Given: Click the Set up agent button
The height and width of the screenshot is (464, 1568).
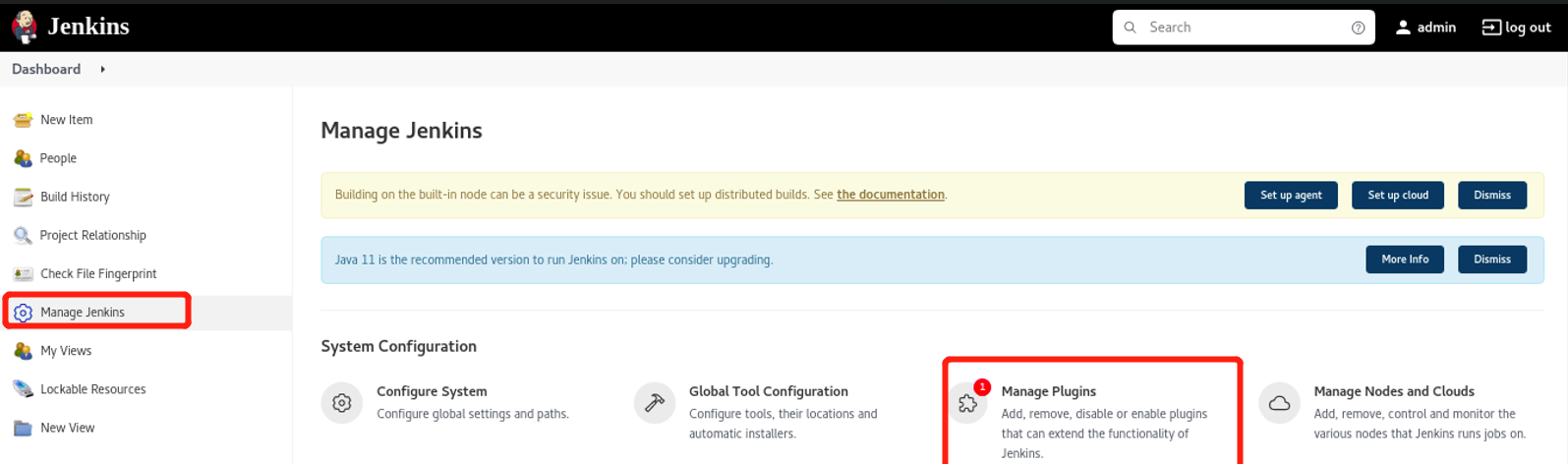Looking at the screenshot, I should pos(1291,195).
